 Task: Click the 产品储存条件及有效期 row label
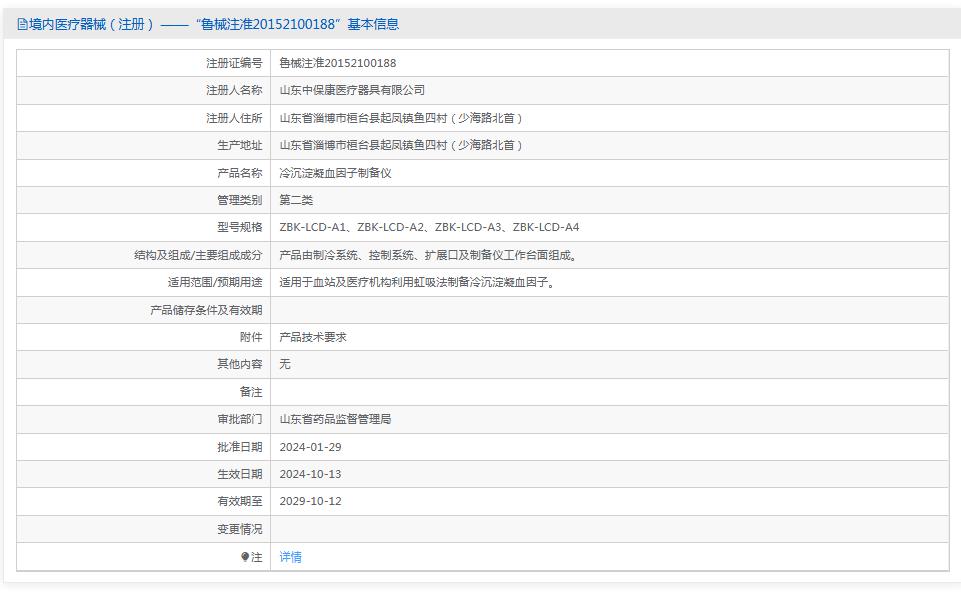(206, 310)
